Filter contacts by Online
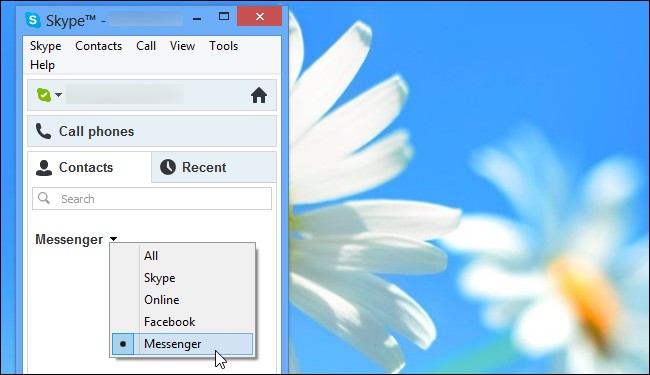 tap(182, 300)
